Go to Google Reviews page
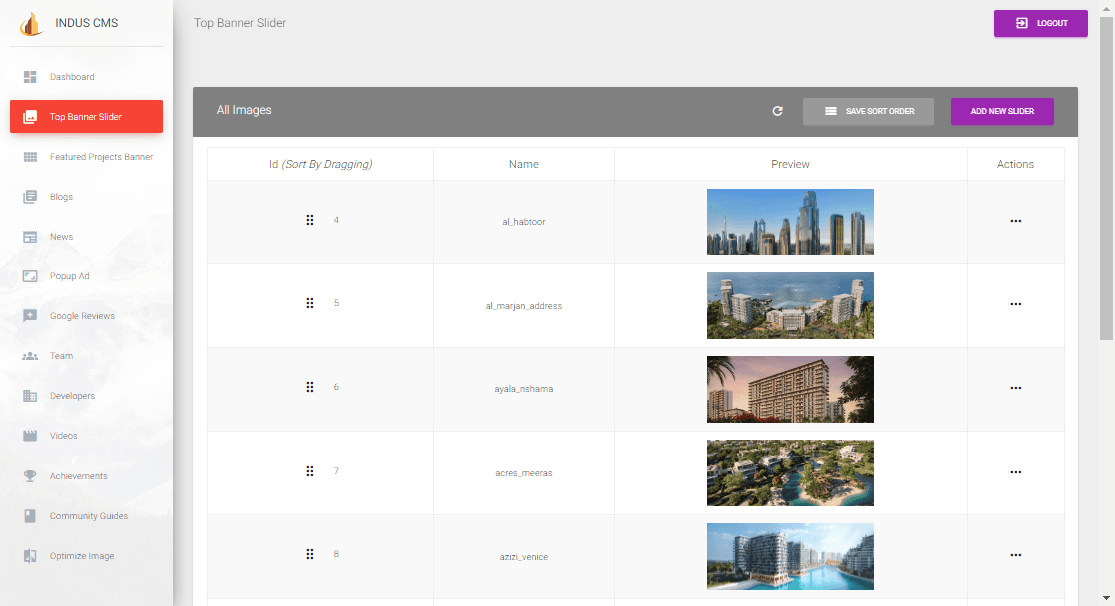The height and width of the screenshot is (606, 1115). (x=82, y=316)
